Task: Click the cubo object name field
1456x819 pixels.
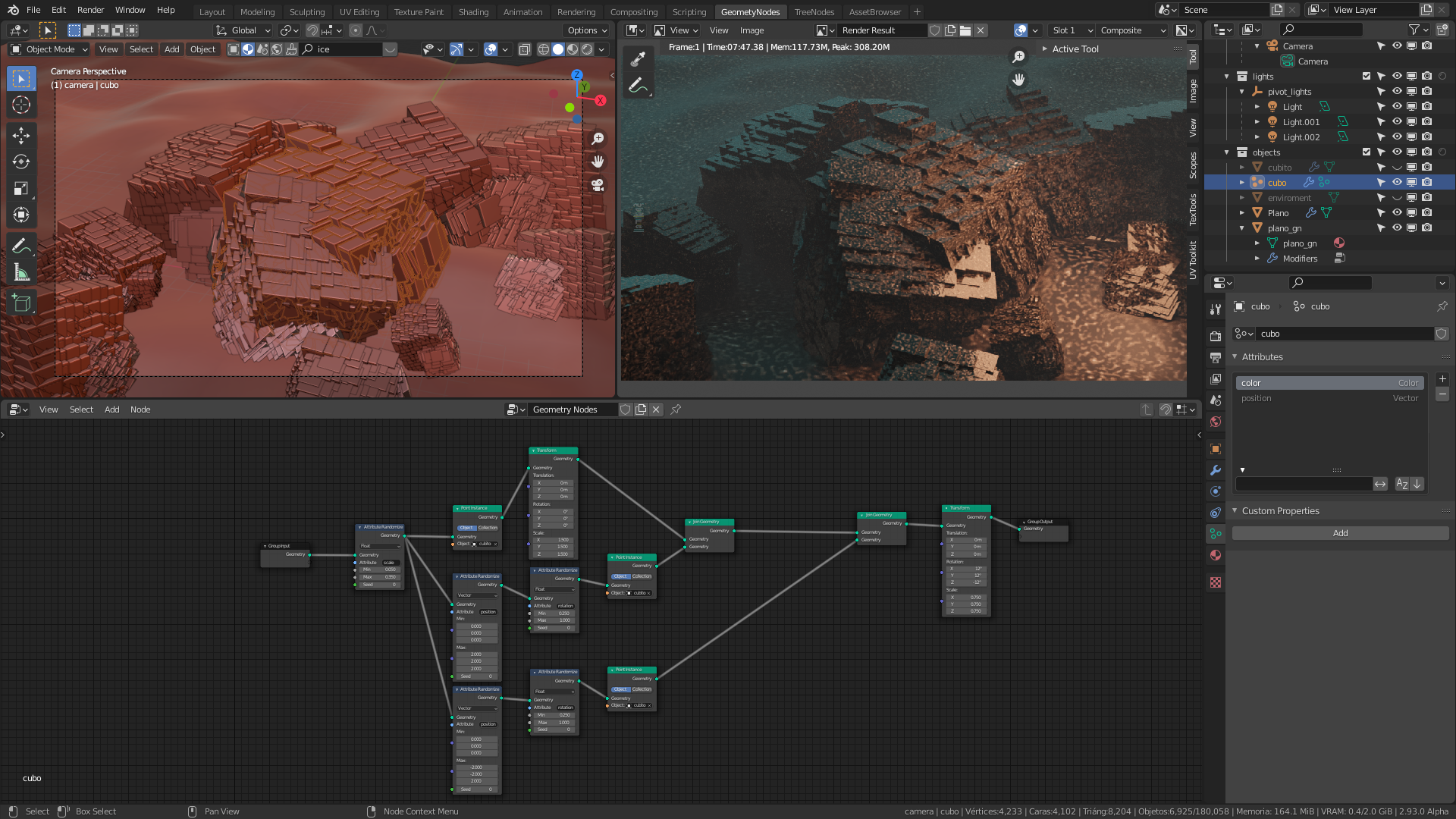Action: click(x=1345, y=334)
